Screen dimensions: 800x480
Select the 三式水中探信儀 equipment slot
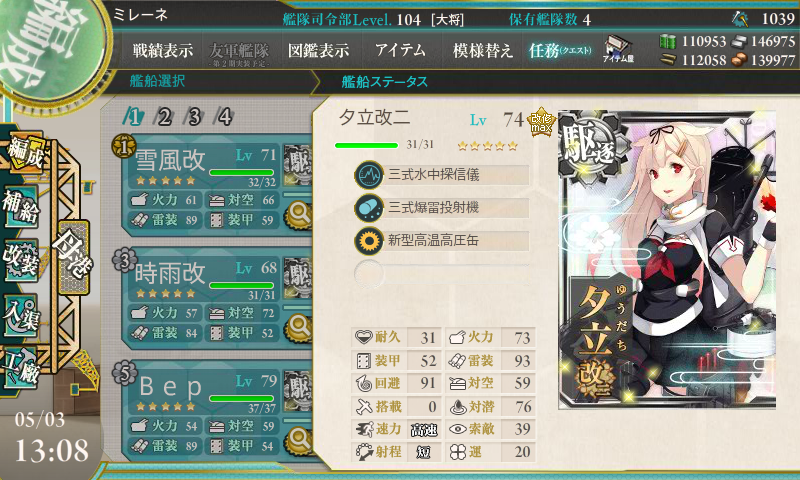point(442,175)
